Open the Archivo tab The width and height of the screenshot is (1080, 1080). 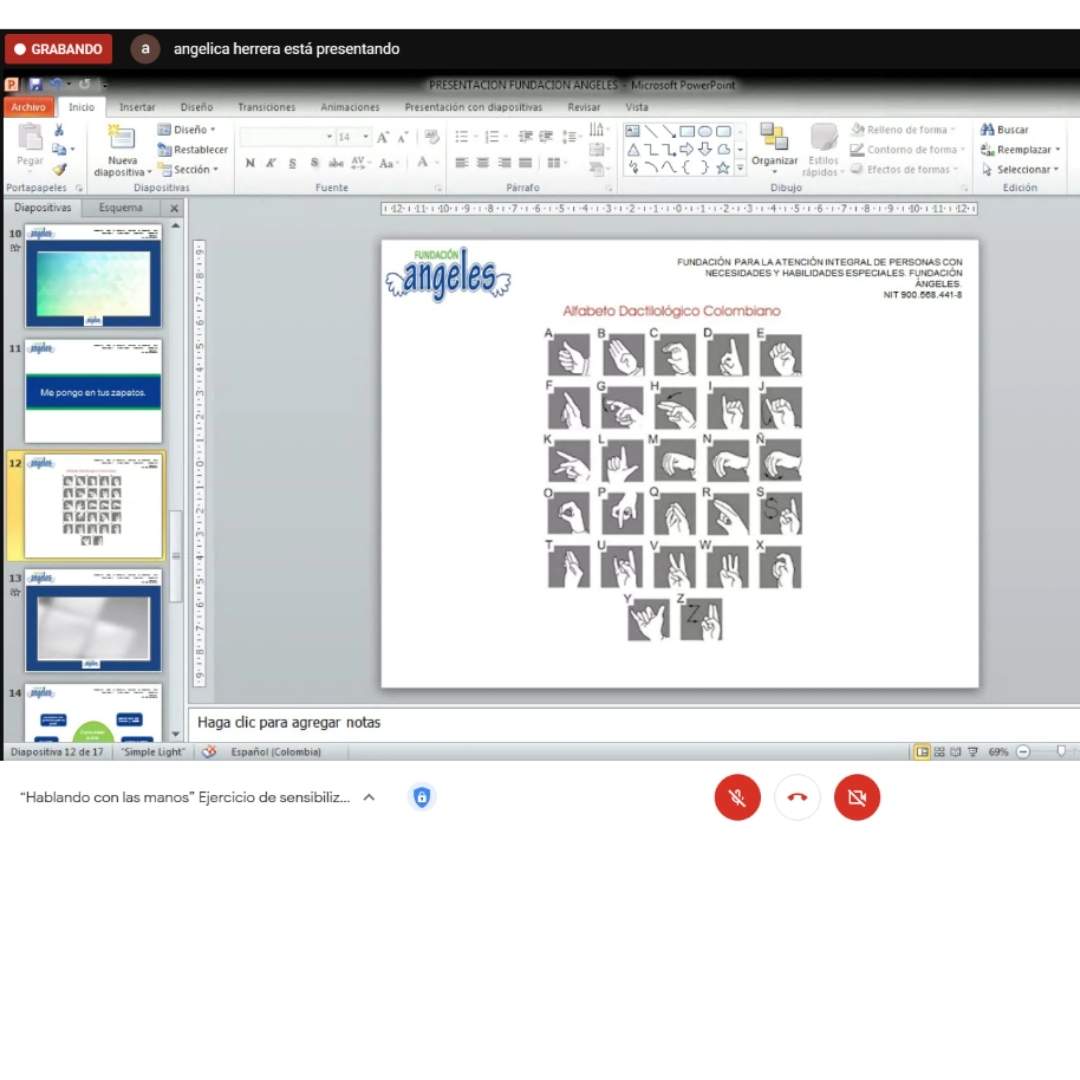coord(28,107)
